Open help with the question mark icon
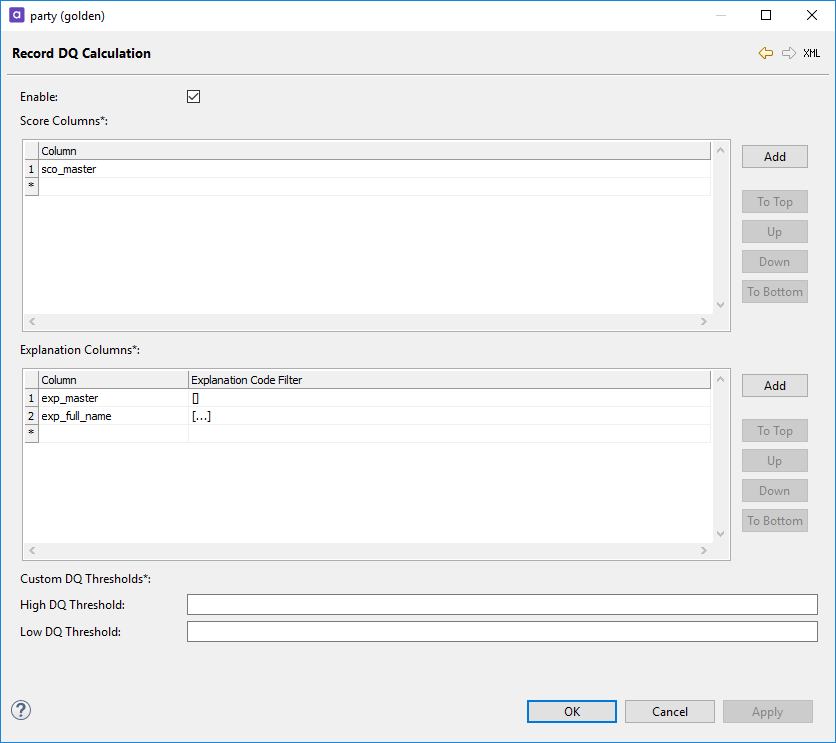The width and height of the screenshot is (836, 743). click(21, 710)
